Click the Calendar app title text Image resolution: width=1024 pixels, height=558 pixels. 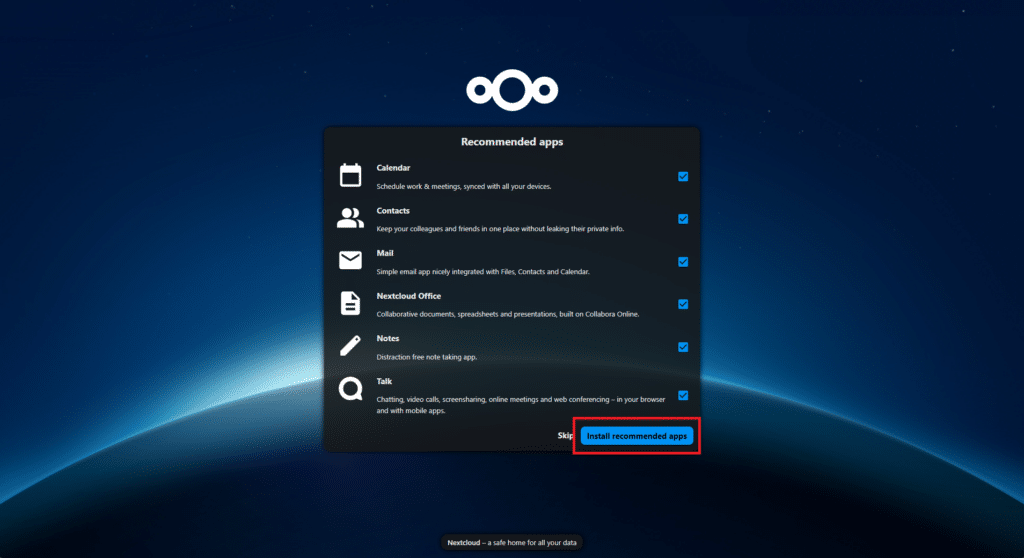tap(393, 168)
